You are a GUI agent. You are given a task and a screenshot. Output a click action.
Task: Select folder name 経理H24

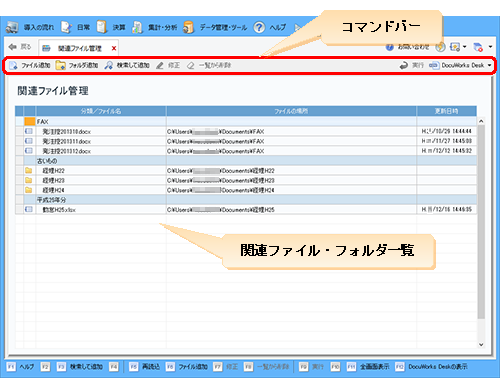pos(53,190)
